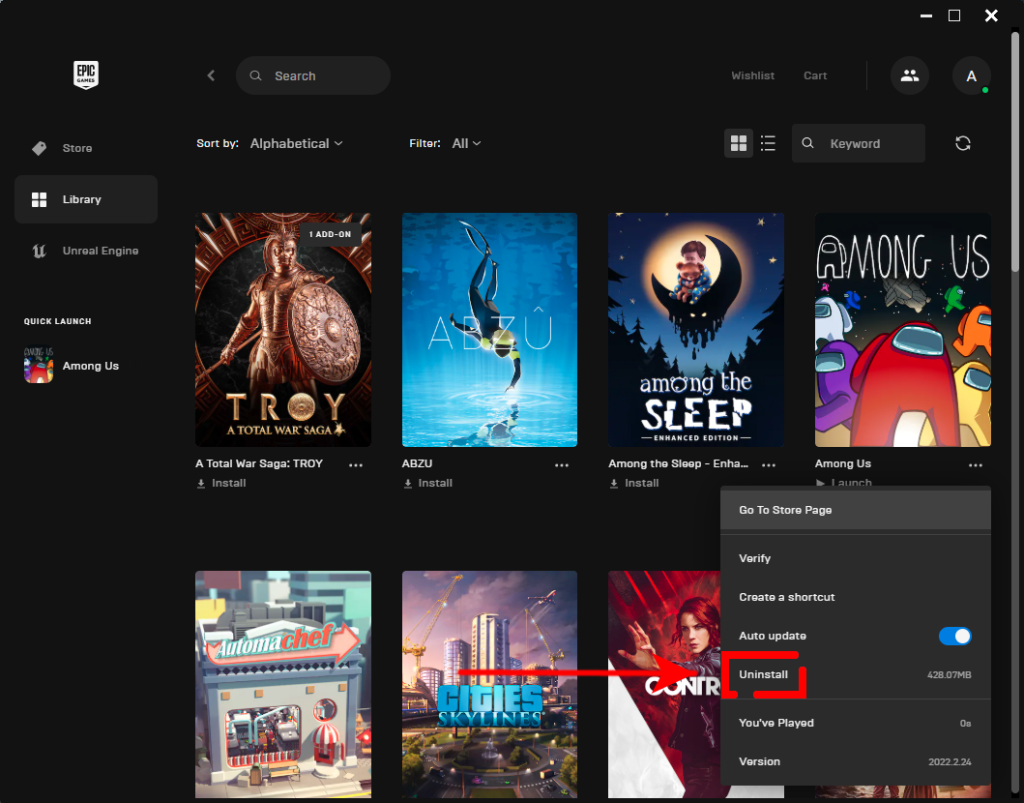Image resolution: width=1024 pixels, height=803 pixels.
Task: Open Wishlist link
Action: tap(753, 76)
